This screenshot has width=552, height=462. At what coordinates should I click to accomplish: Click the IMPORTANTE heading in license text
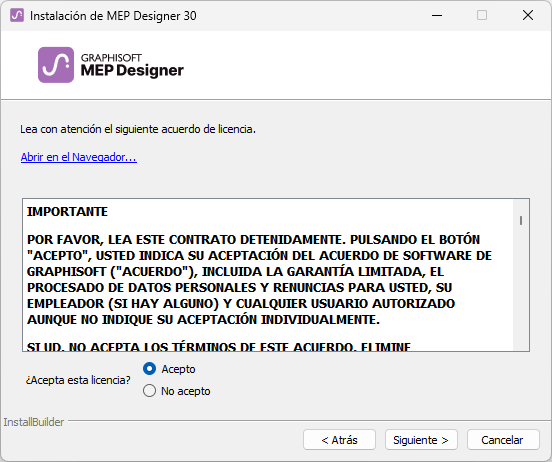coord(67,212)
